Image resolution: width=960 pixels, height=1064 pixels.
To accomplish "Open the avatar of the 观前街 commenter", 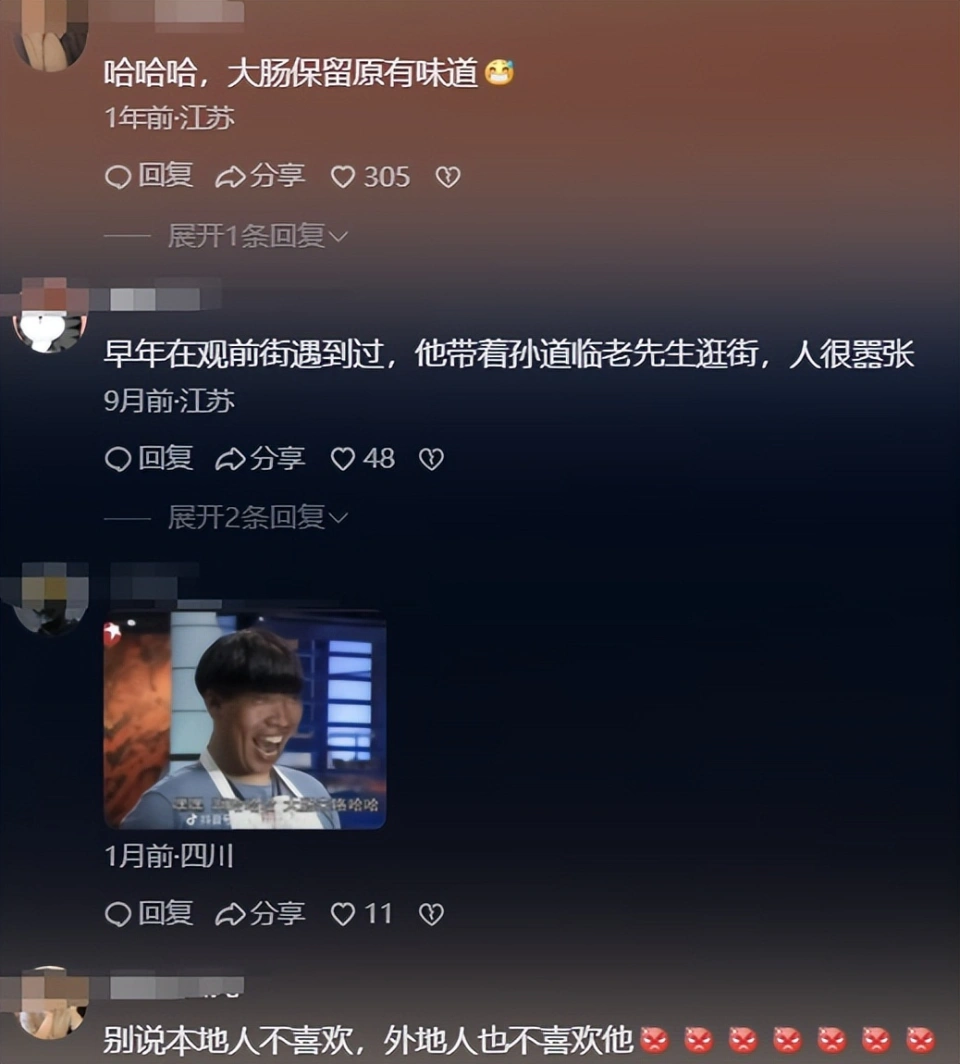I will coord(51,322).
